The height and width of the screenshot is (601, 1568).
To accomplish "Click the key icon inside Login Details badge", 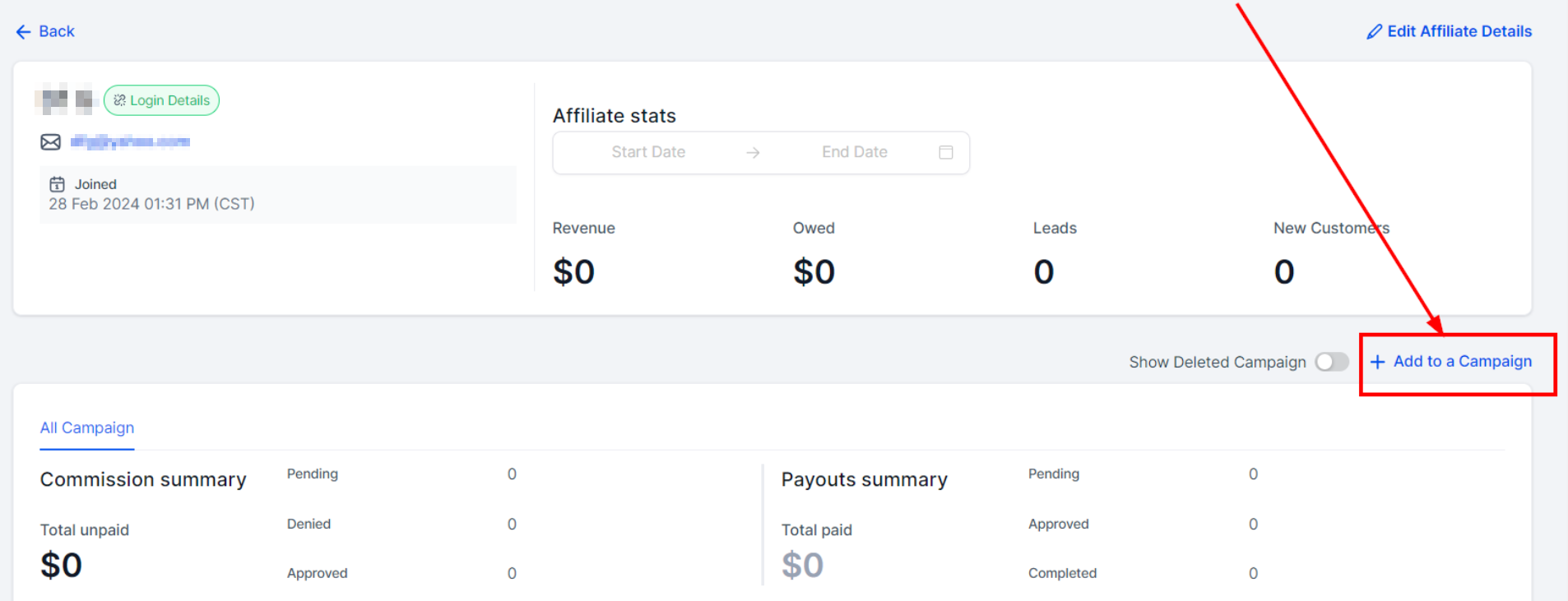I will pyautogui.click(x=119, y=100).
